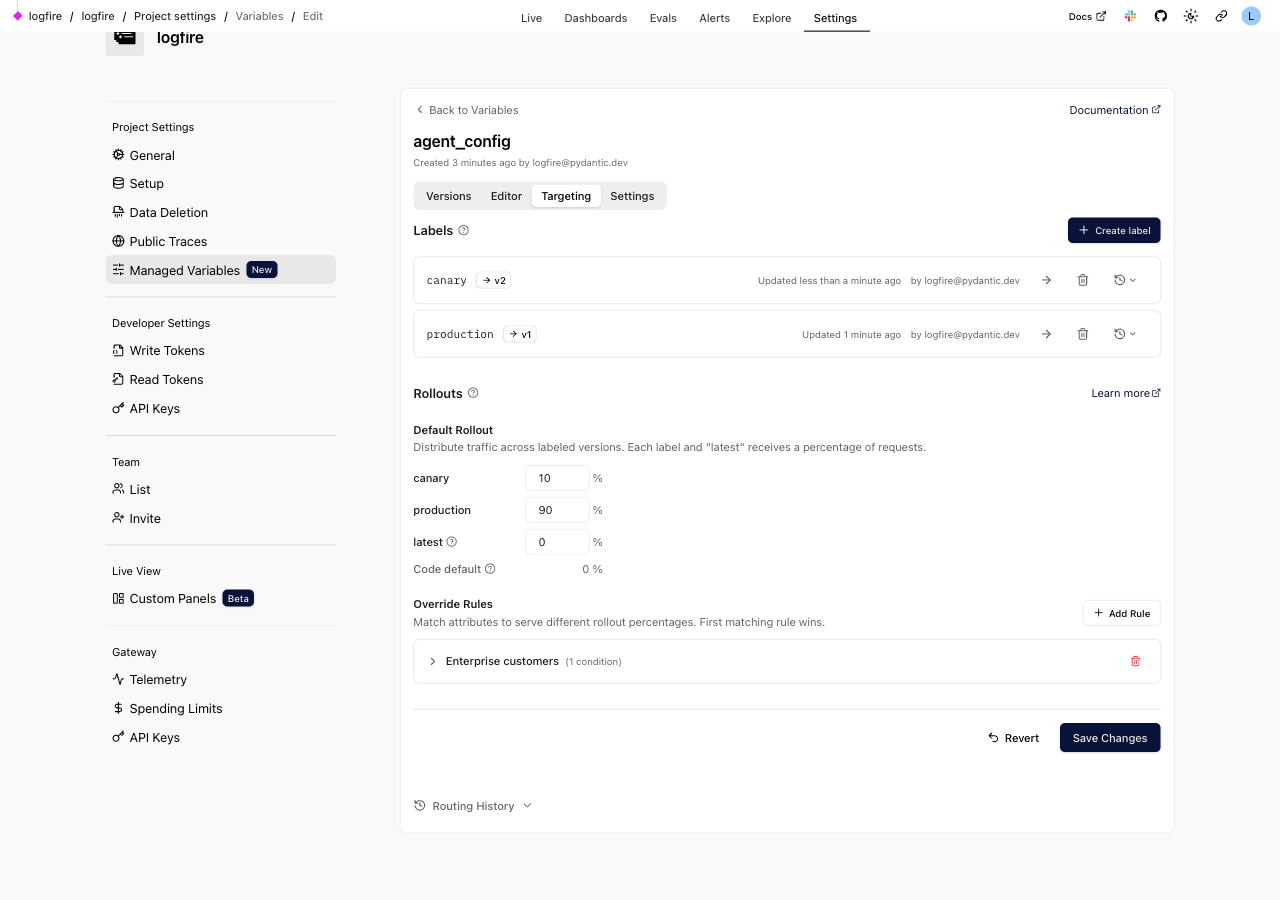Expand the Enterprise customers rule
The image size is (1280, 900).
[x=433, y=661]
